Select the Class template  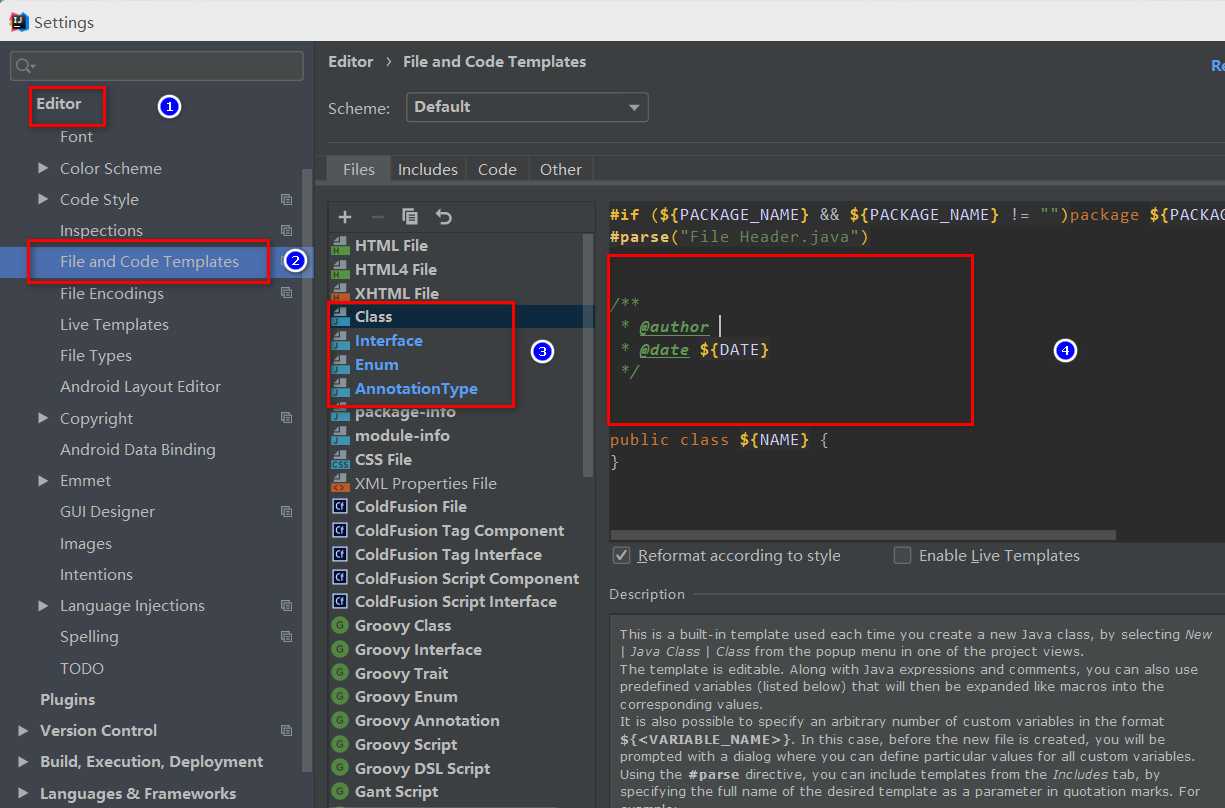pyautogui.click(x=373, y=316)
